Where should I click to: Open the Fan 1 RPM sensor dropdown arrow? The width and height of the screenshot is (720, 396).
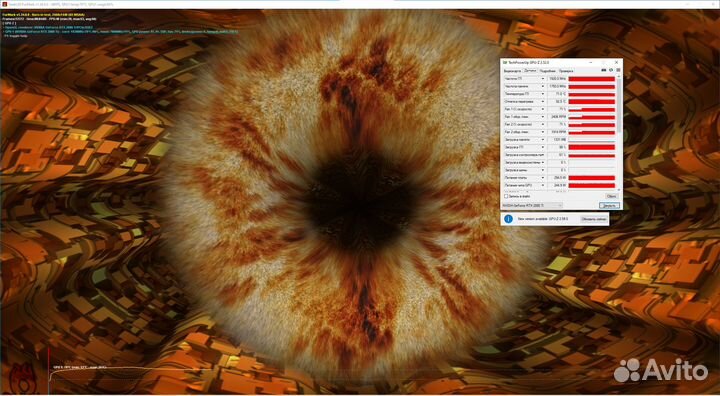click(x=543, y=117)
